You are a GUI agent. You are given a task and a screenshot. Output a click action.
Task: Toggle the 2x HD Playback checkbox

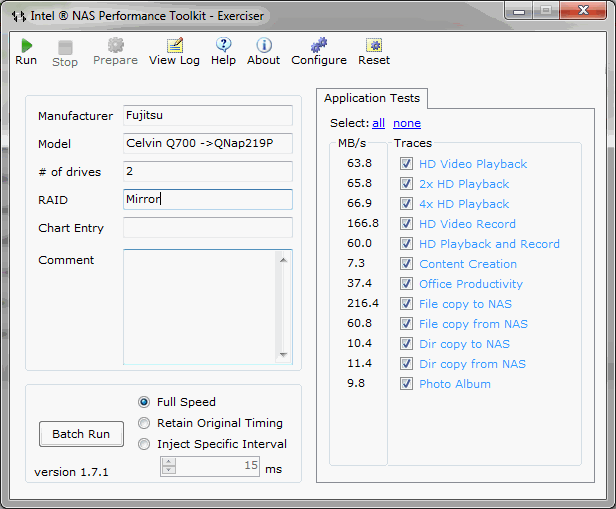pos(406,183)
